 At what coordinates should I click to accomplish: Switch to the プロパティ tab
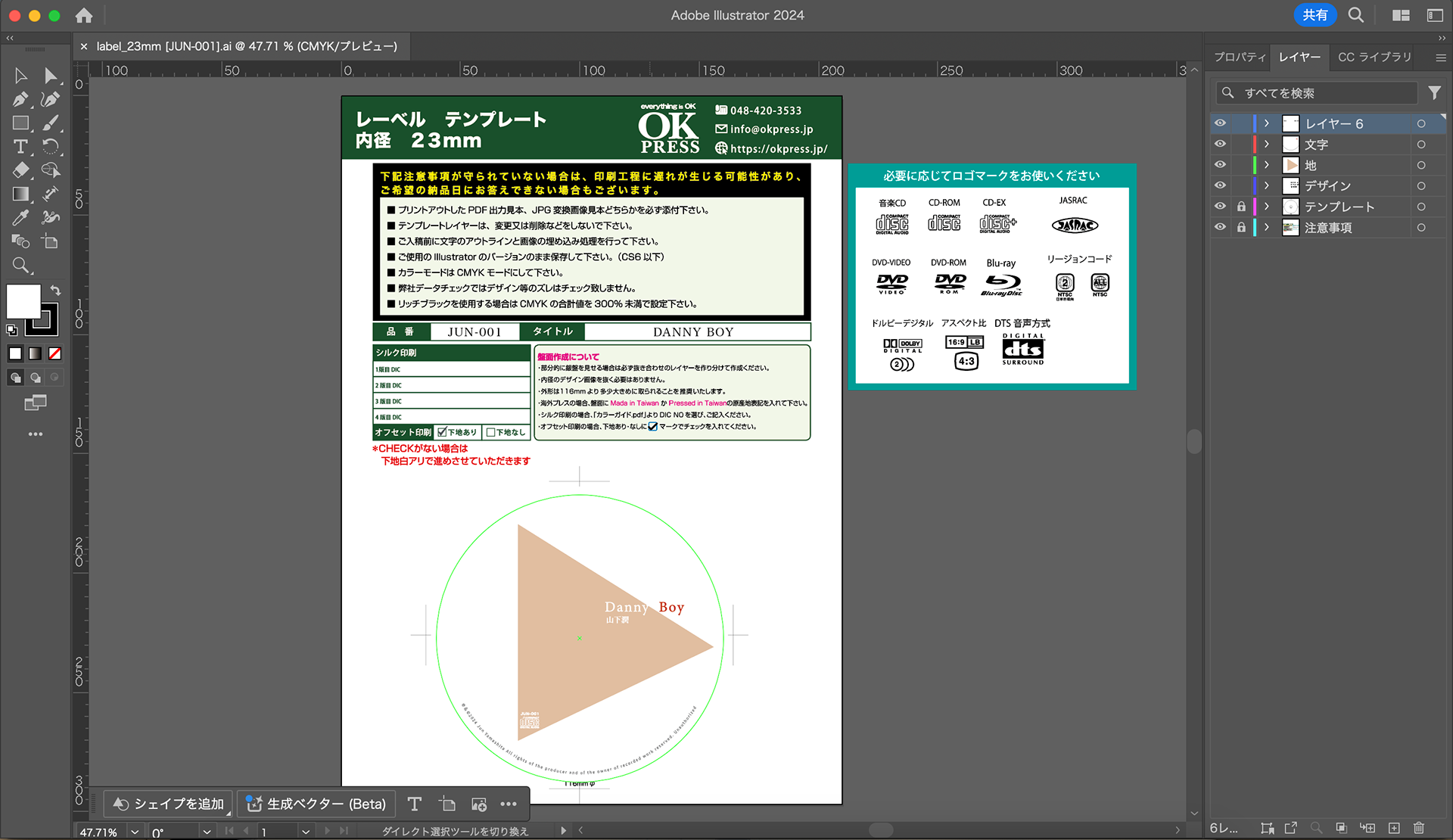click(x=1240, y=57)
